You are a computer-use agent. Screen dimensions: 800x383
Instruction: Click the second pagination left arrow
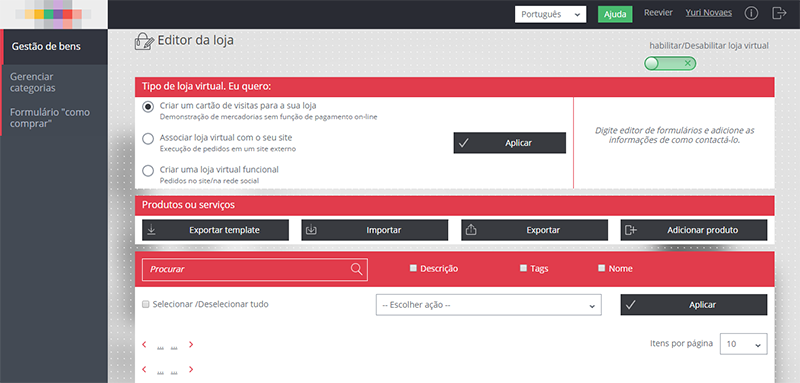point(144,369)
